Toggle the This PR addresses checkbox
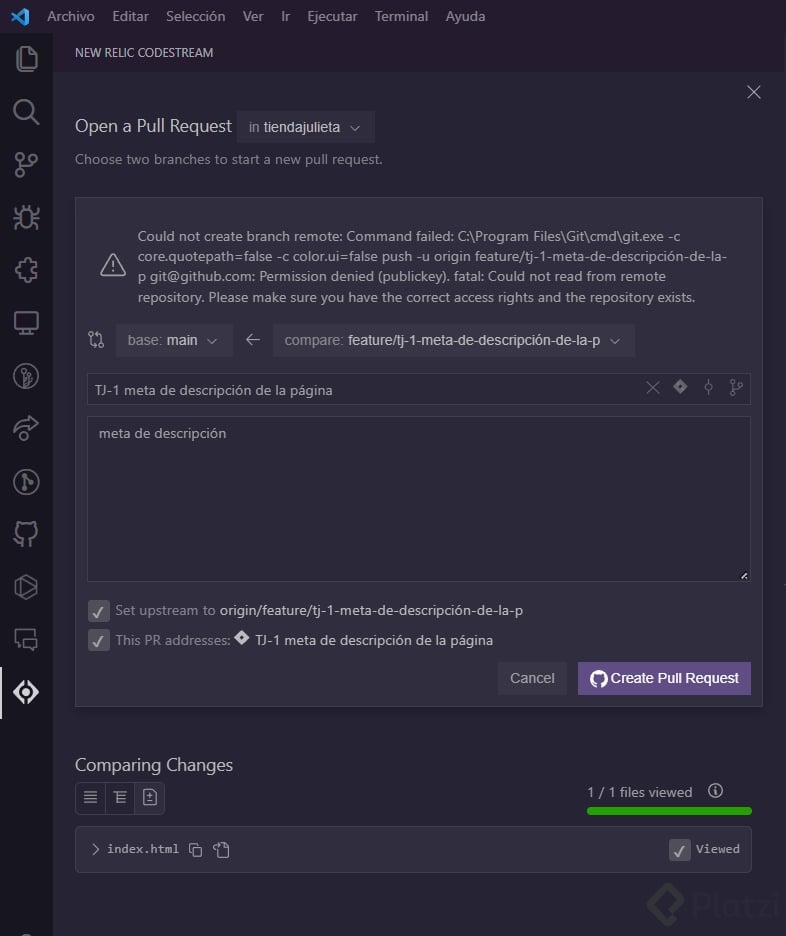Image resolution: width=786 pixels, height=936 pixels. tap(98, 640)
